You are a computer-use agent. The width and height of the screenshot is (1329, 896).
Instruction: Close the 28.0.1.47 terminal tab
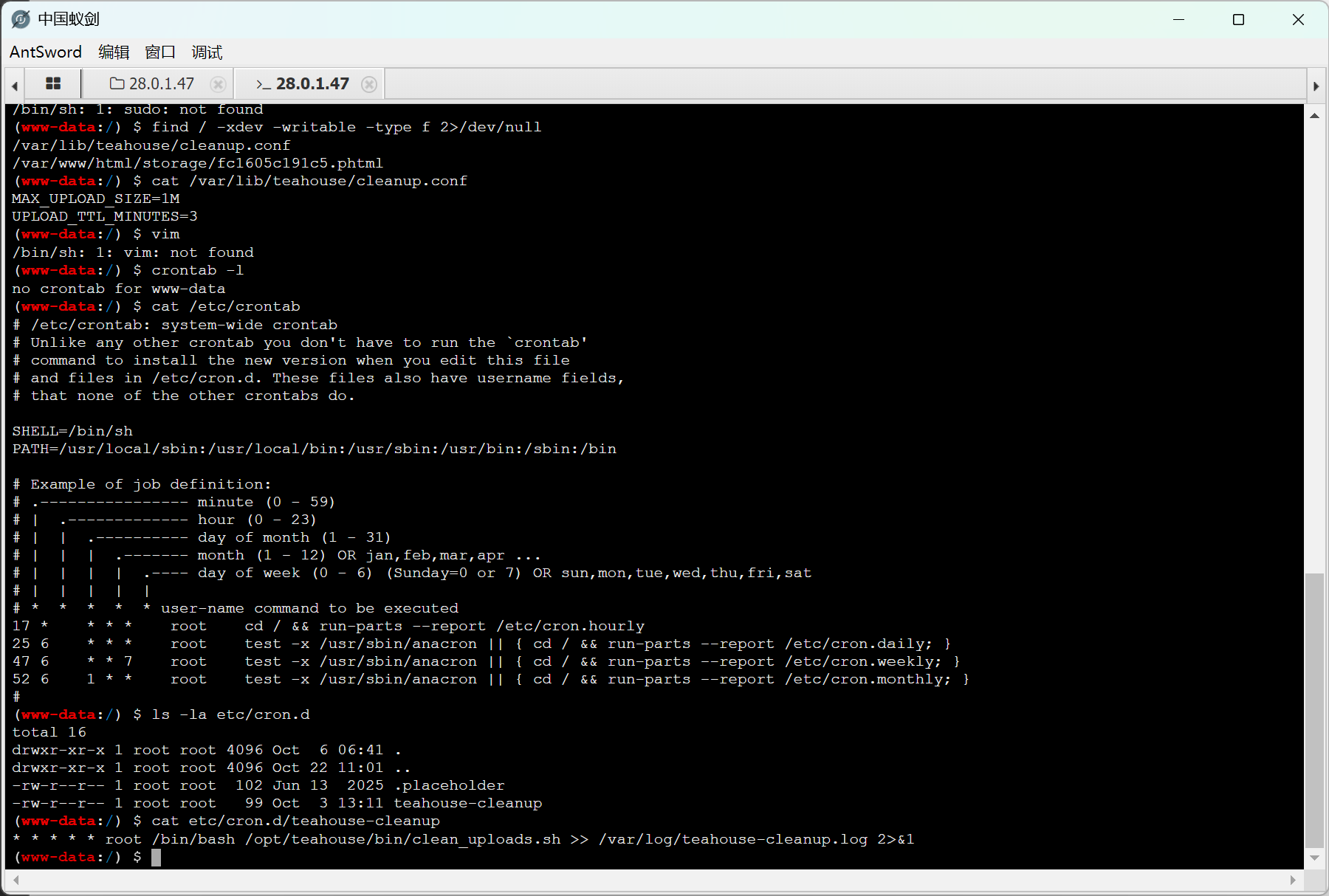[x=369, y=84]
